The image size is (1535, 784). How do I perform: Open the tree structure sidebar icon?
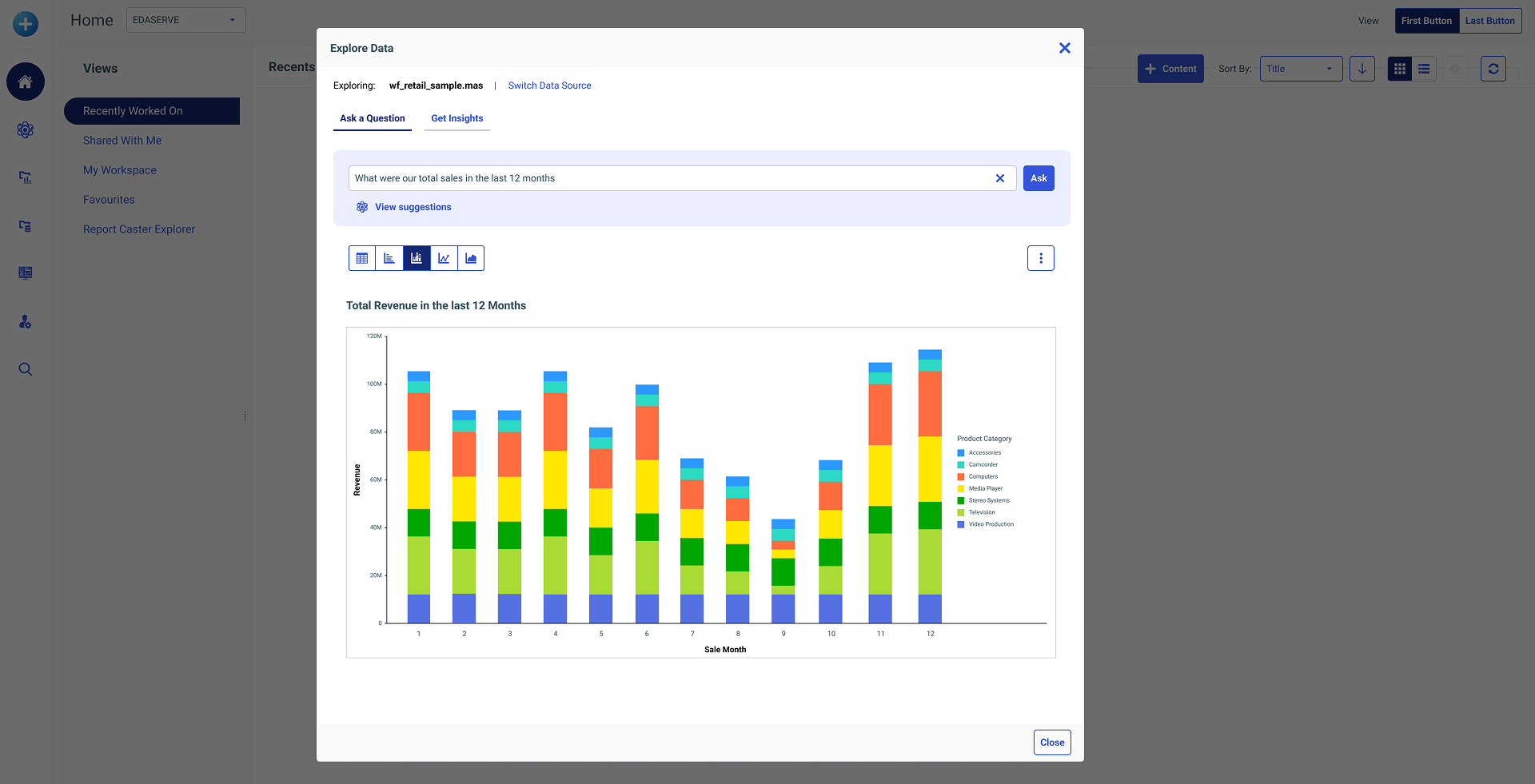(x=26, y=226)
